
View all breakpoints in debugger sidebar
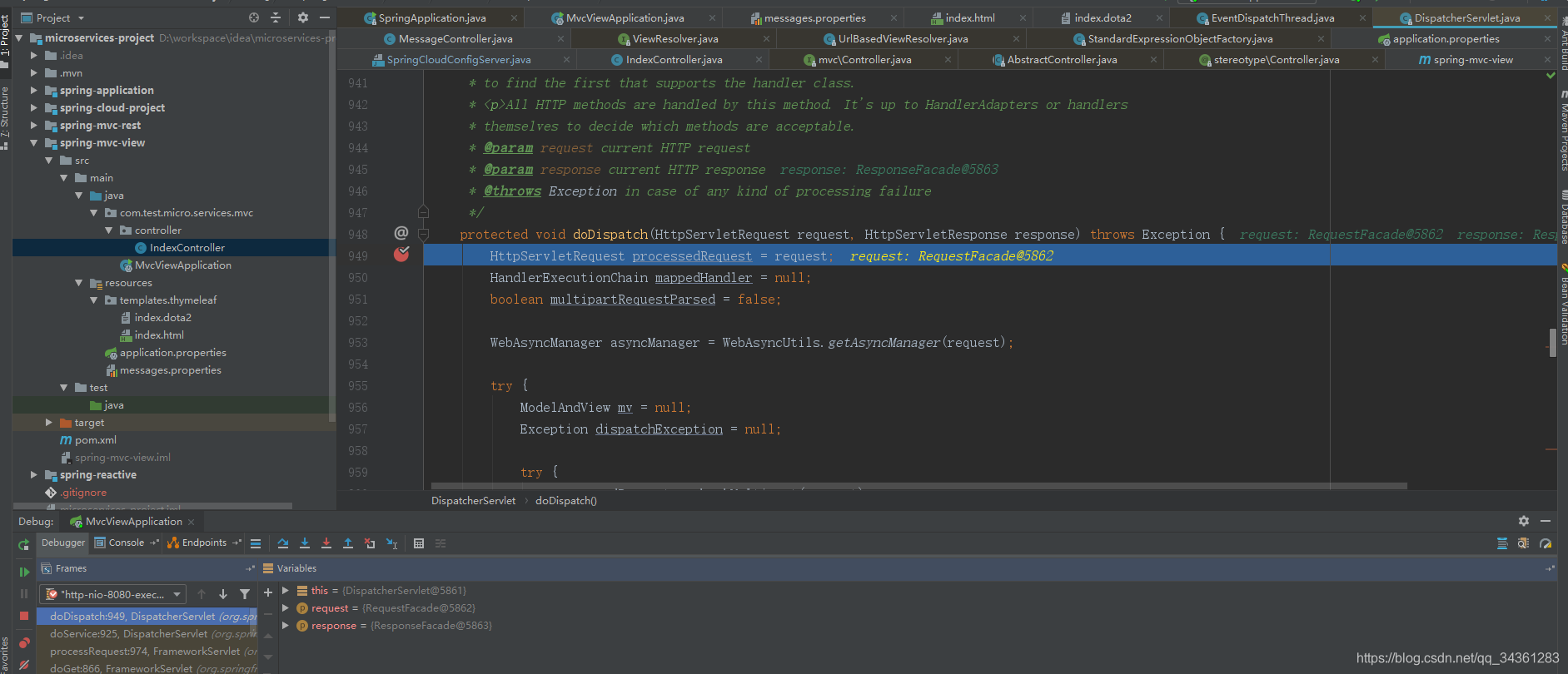24,642
